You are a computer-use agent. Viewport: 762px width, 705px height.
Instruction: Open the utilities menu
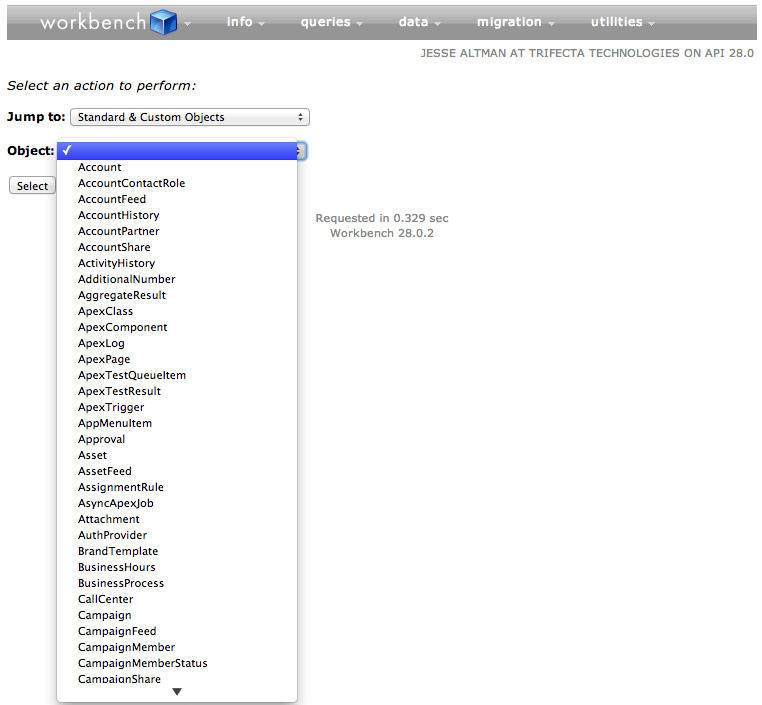623,22
